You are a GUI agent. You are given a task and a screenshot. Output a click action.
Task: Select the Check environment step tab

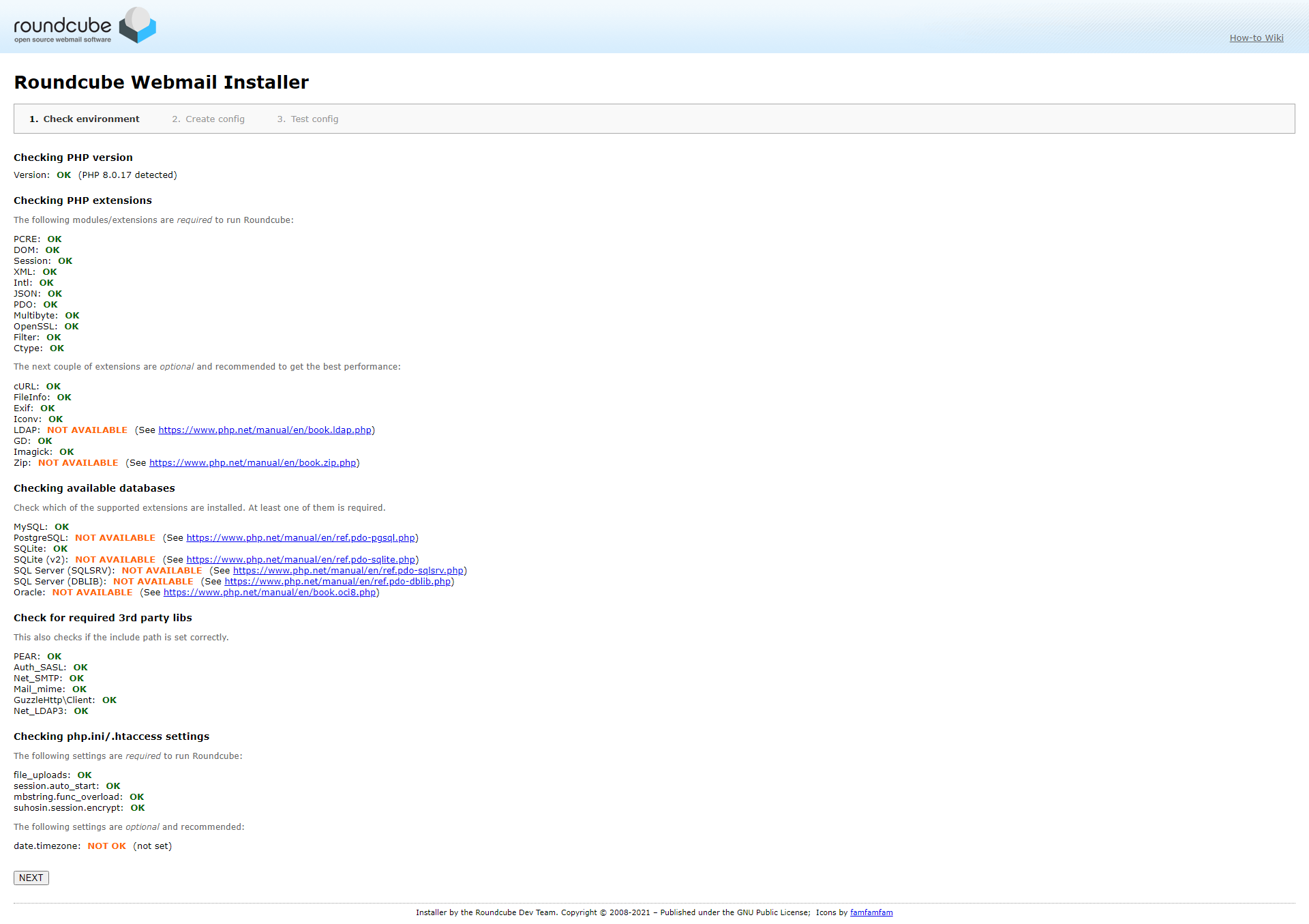tap(84, 119)
